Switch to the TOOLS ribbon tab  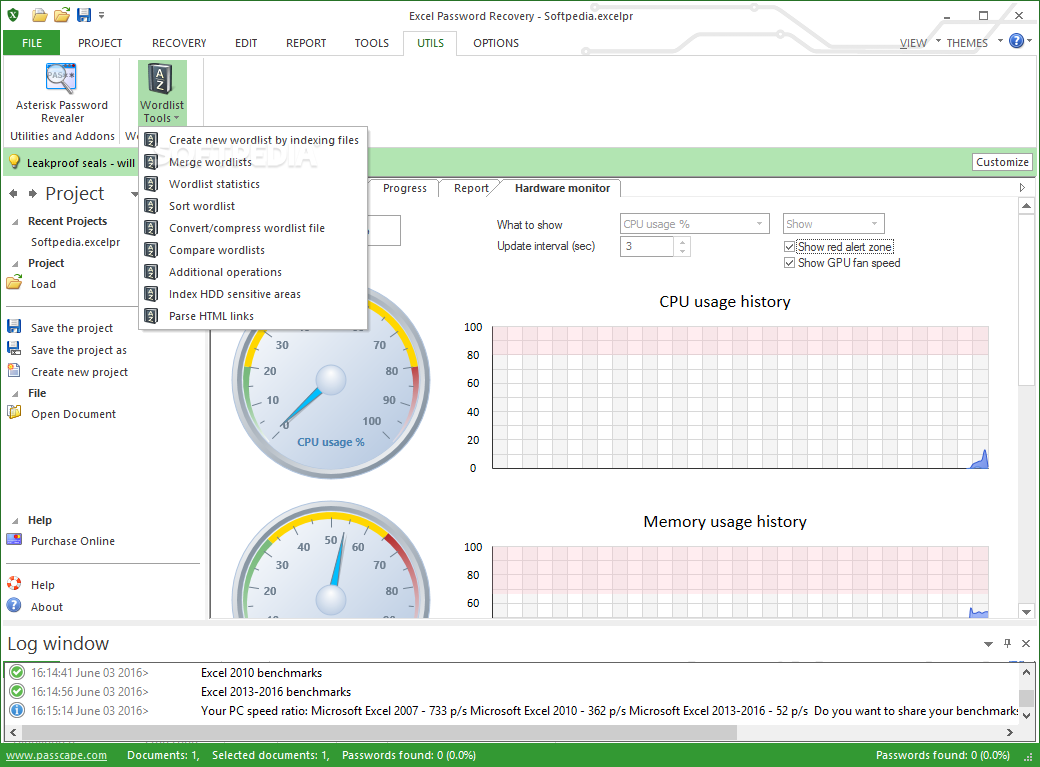tap(371, 42)
